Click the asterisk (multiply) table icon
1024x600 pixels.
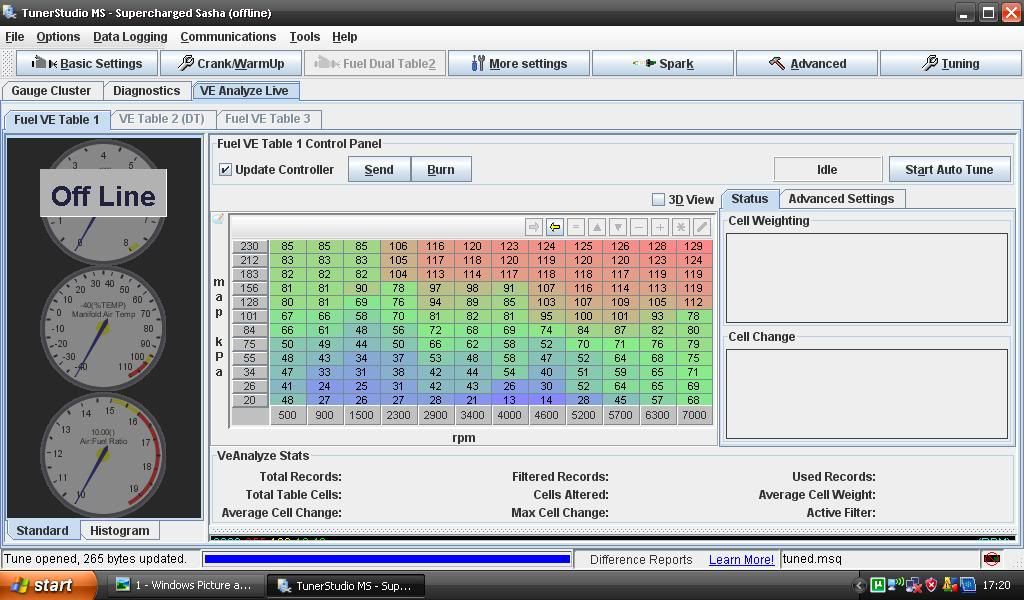680,227
